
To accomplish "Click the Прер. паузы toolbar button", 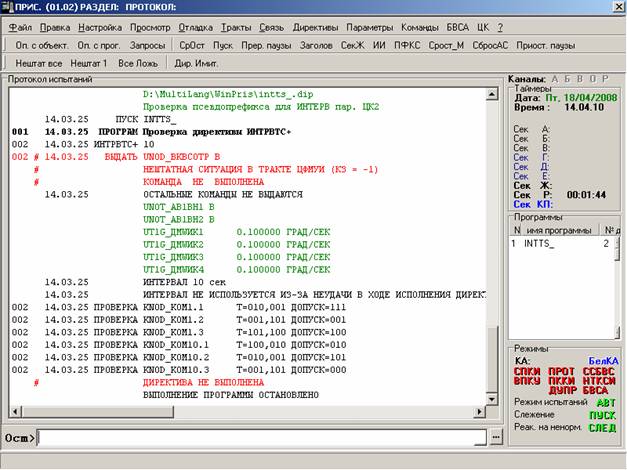I will pos(266,46).
